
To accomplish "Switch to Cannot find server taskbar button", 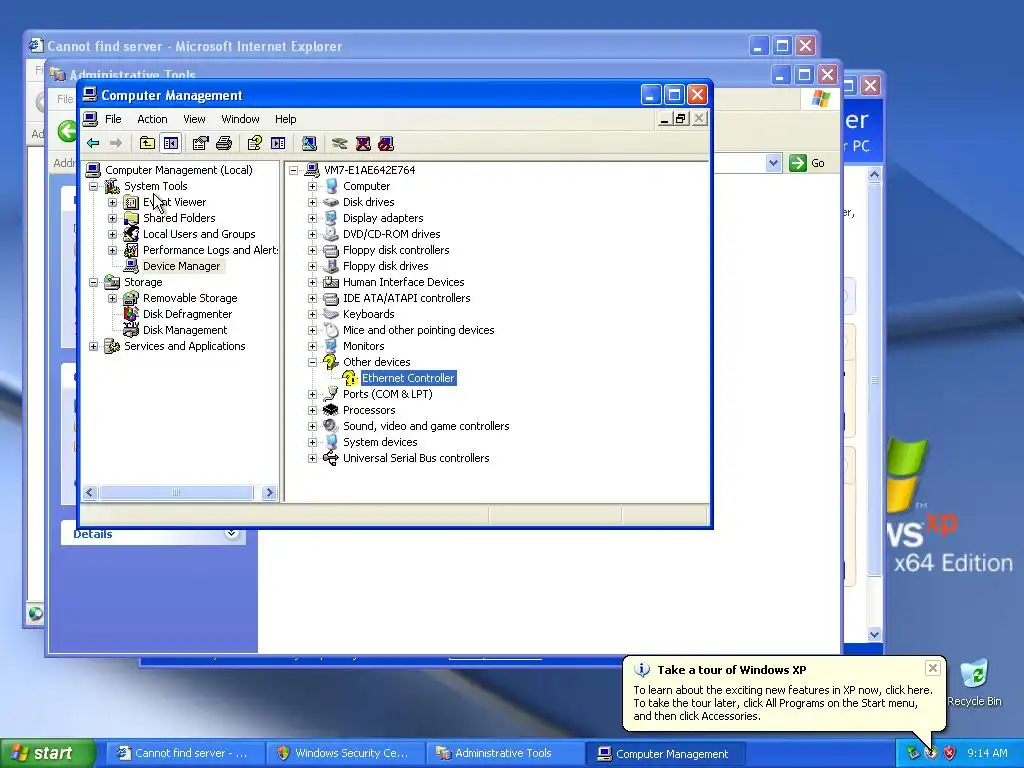I will (185, 753).
